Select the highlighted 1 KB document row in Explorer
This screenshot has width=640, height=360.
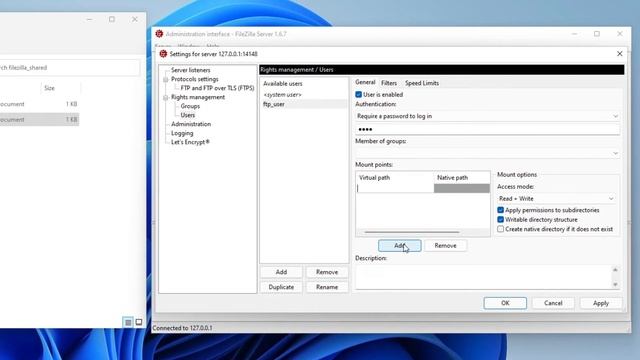(x=39, y=120)
